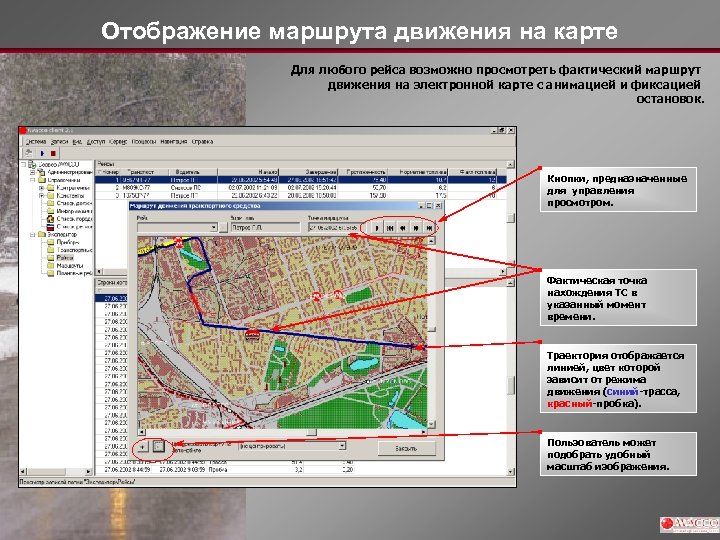This screenshot has height=540, width=720.
Task: Click the Водитель column header
Action: point(193,172)
